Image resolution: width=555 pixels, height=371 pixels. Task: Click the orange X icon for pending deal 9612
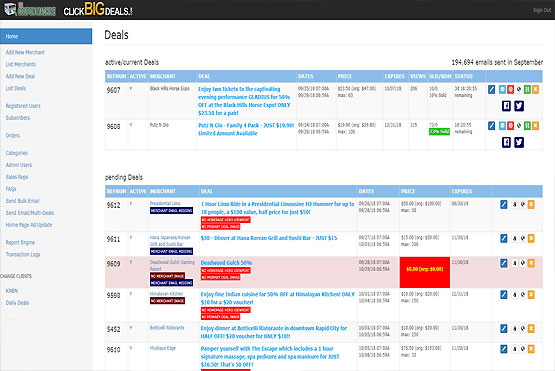(531, 205)
